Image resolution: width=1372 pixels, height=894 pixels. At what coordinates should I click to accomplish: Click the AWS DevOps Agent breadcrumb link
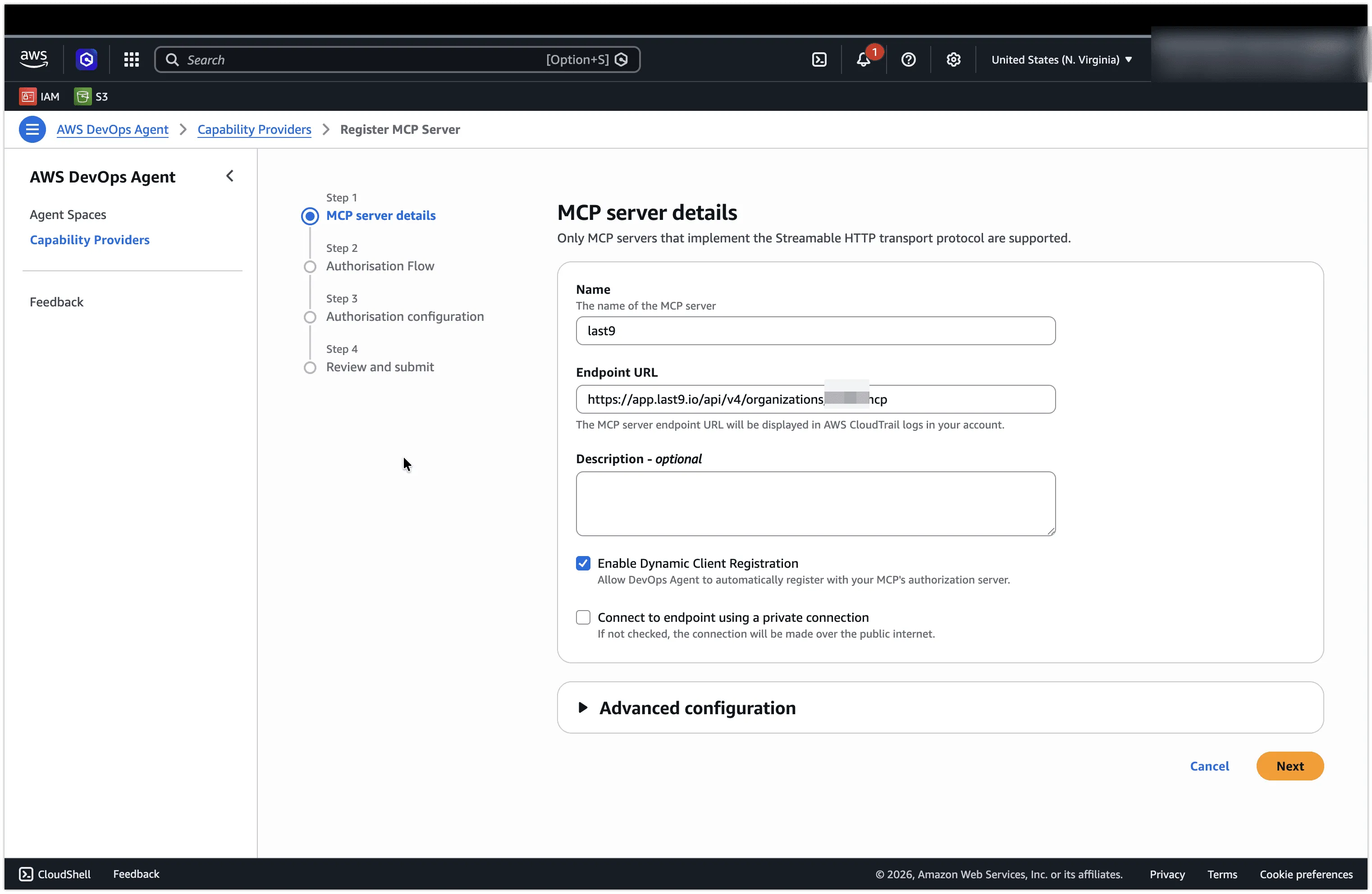tap(112, 129)
